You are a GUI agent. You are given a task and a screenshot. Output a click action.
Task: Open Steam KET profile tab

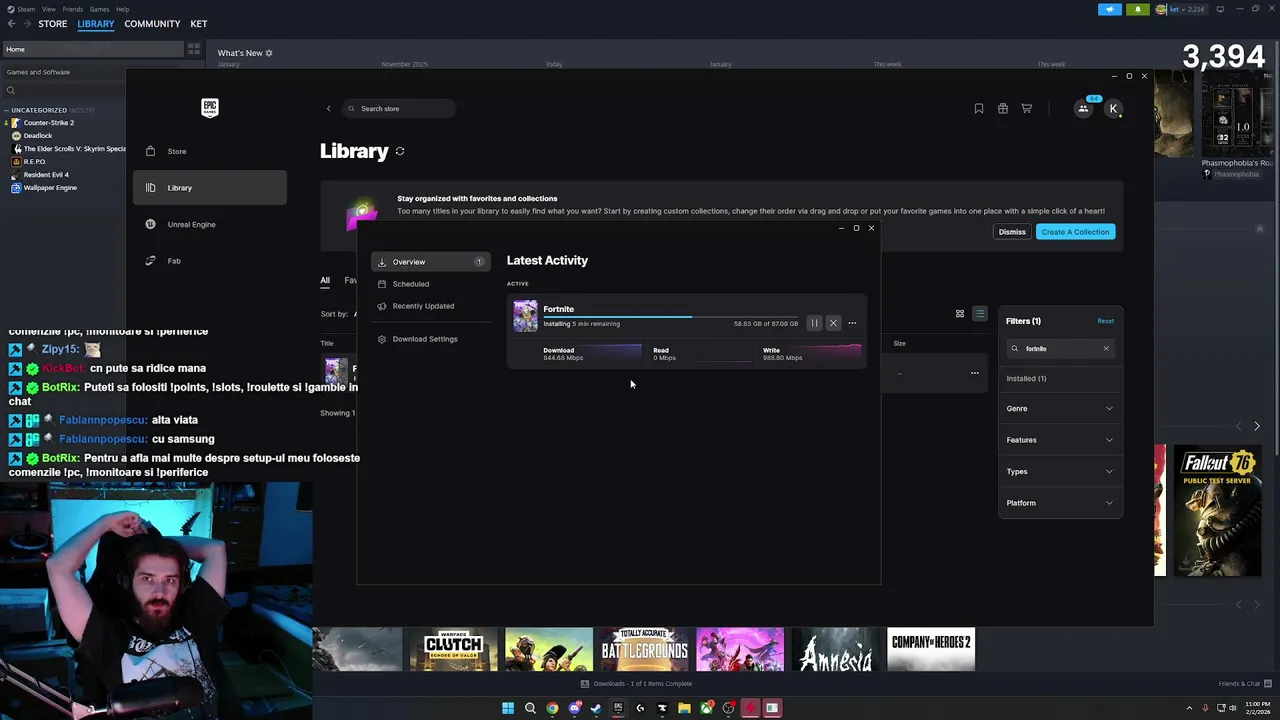pos(199,24)
